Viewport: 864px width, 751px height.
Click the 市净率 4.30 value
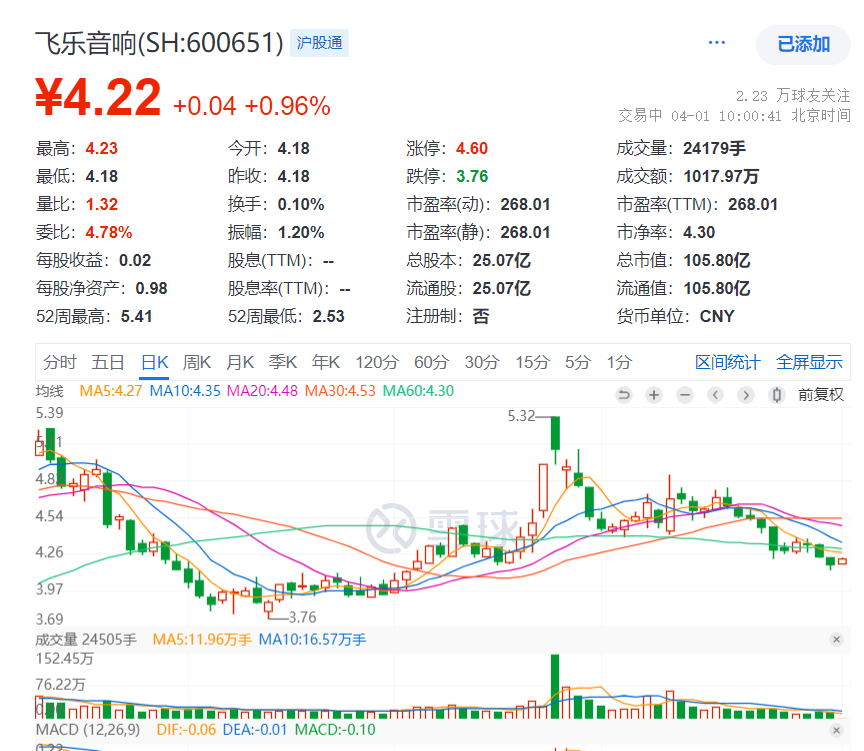pyautogui.click(x=699, y=232)
